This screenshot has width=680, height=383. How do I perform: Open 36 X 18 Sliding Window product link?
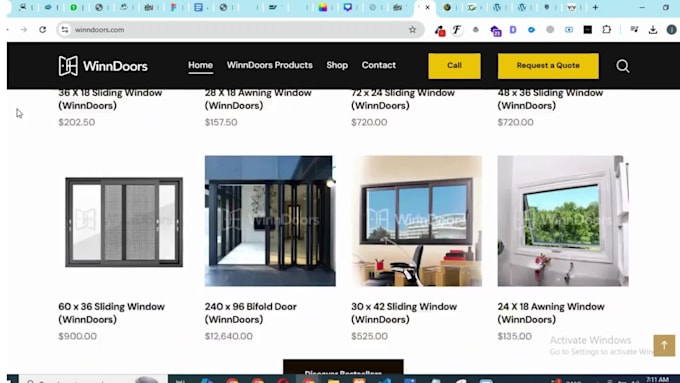click(x=110, y=99)
